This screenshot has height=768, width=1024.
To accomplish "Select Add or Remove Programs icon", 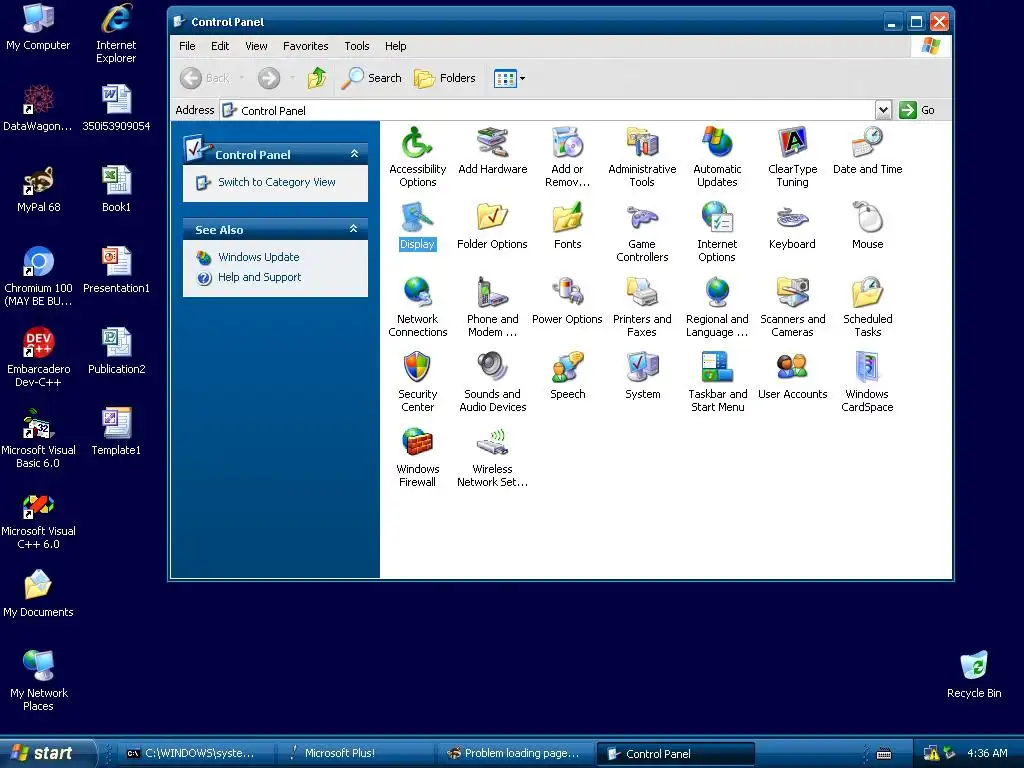I will pyautogui.click(x=568, y=157).
